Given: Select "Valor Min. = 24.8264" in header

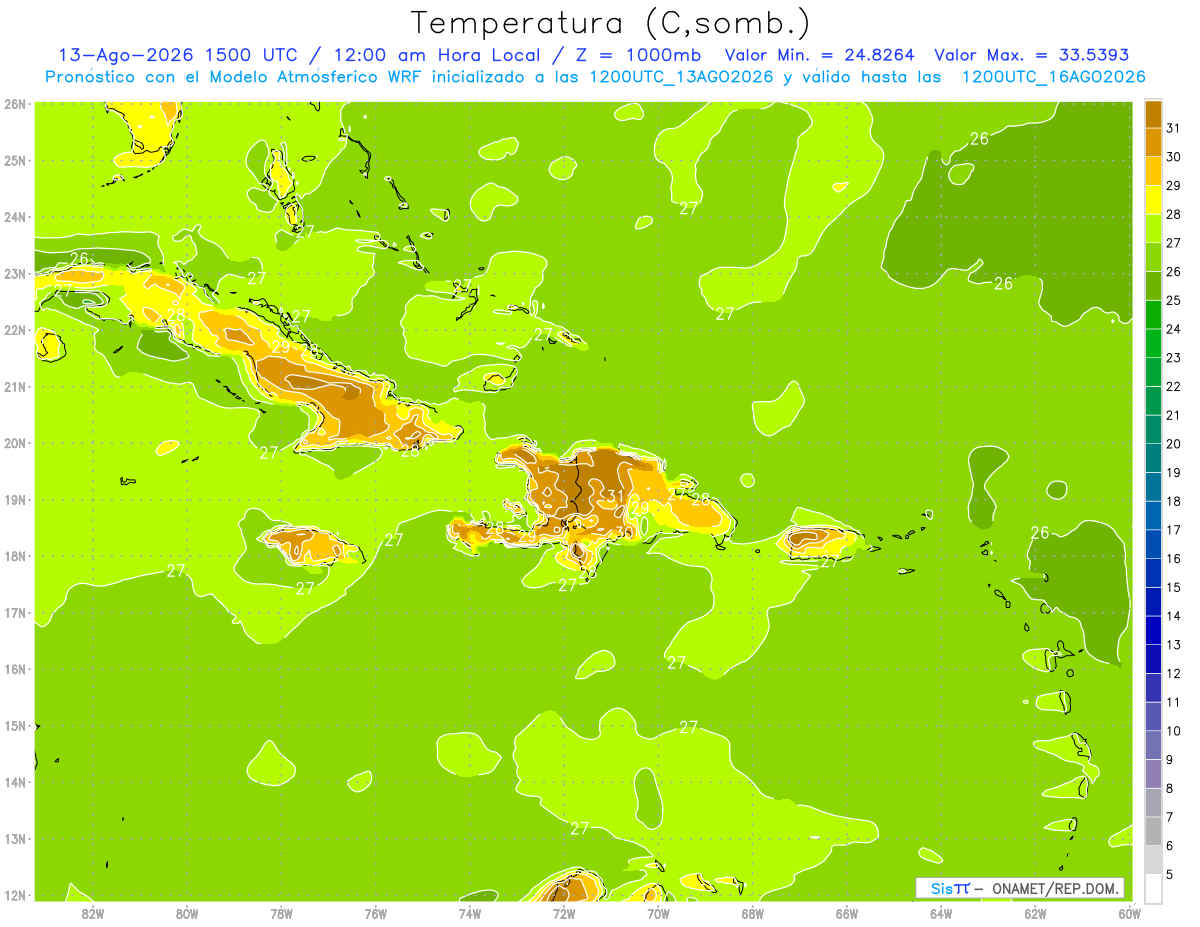Looking at the screenshot, I should (x=820, y=55).
